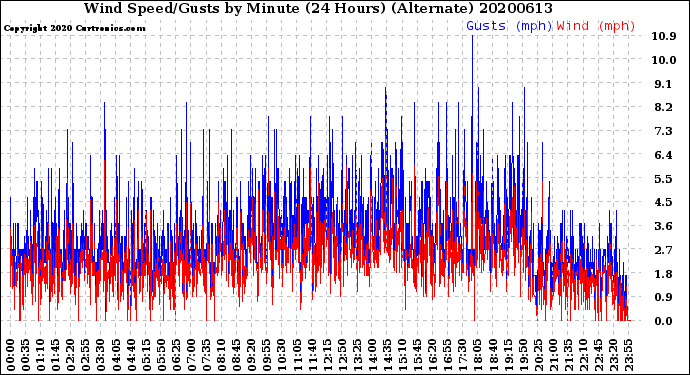Viewport: 690px width, 375px height.
Task: Click the 16:20 time label on x-axis
Action: tap(433, 355)
